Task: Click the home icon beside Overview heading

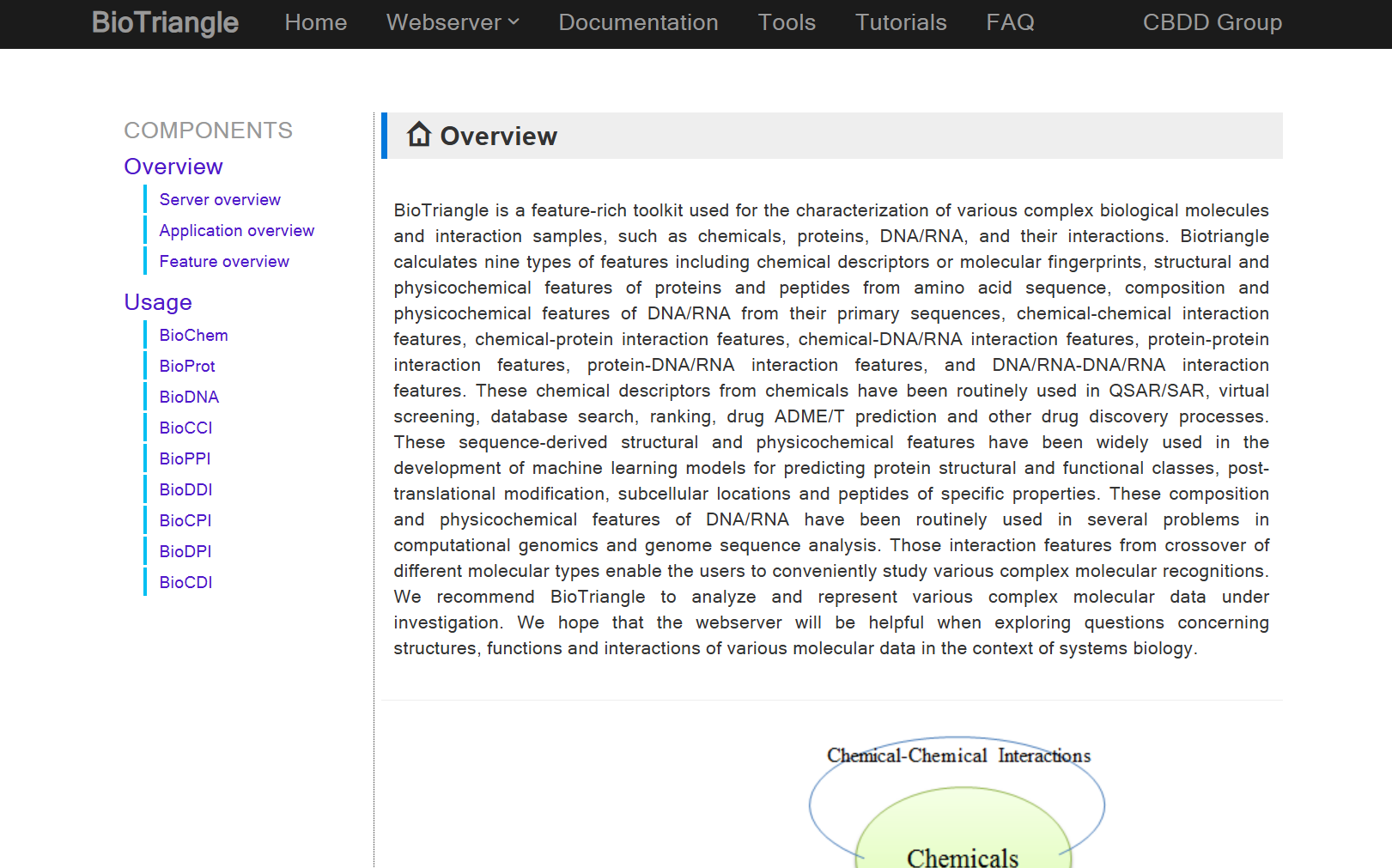Action: coord(419,134)
